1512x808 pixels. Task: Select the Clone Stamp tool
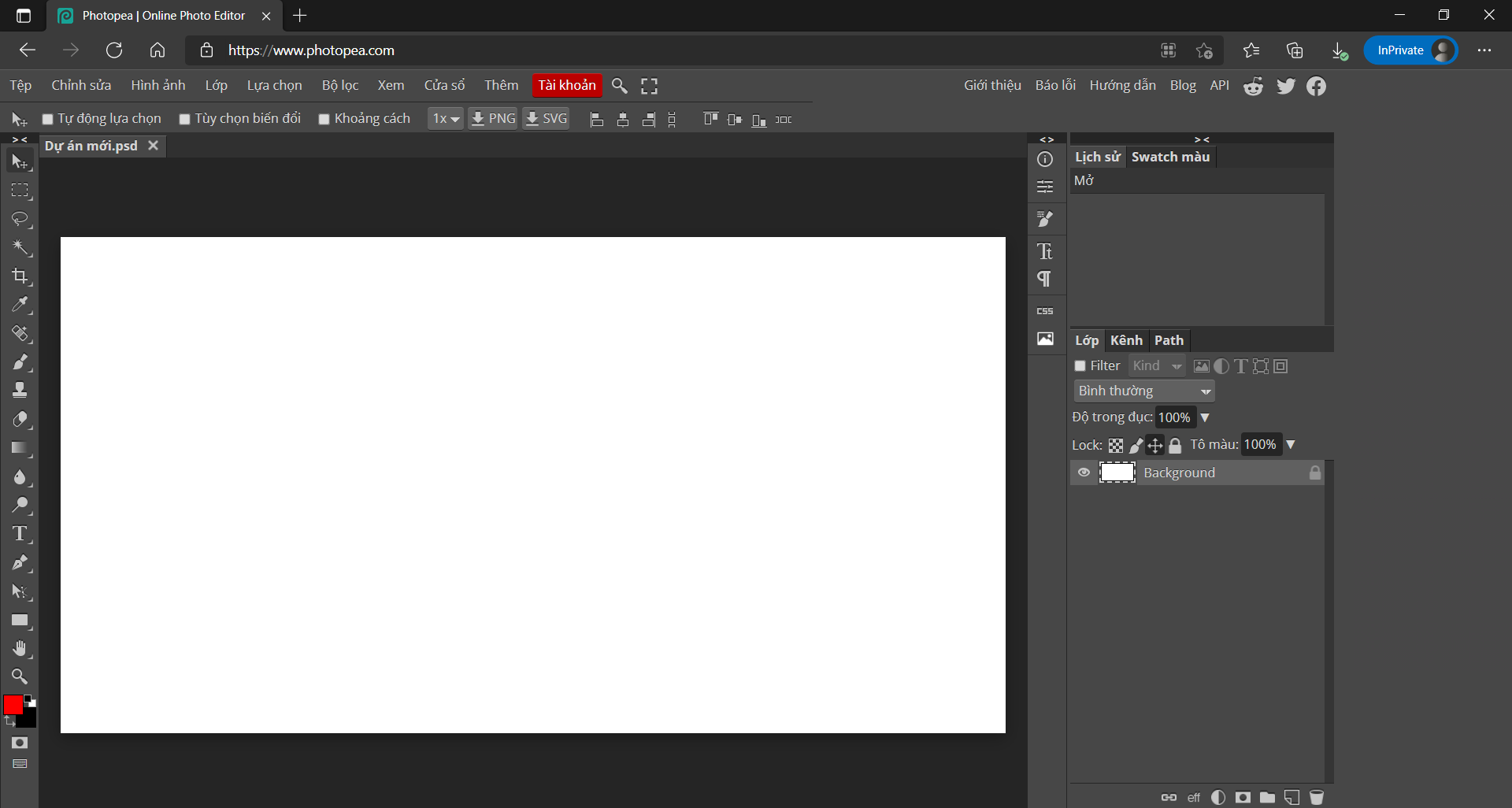pyautogui.click(x=20, y=390)
